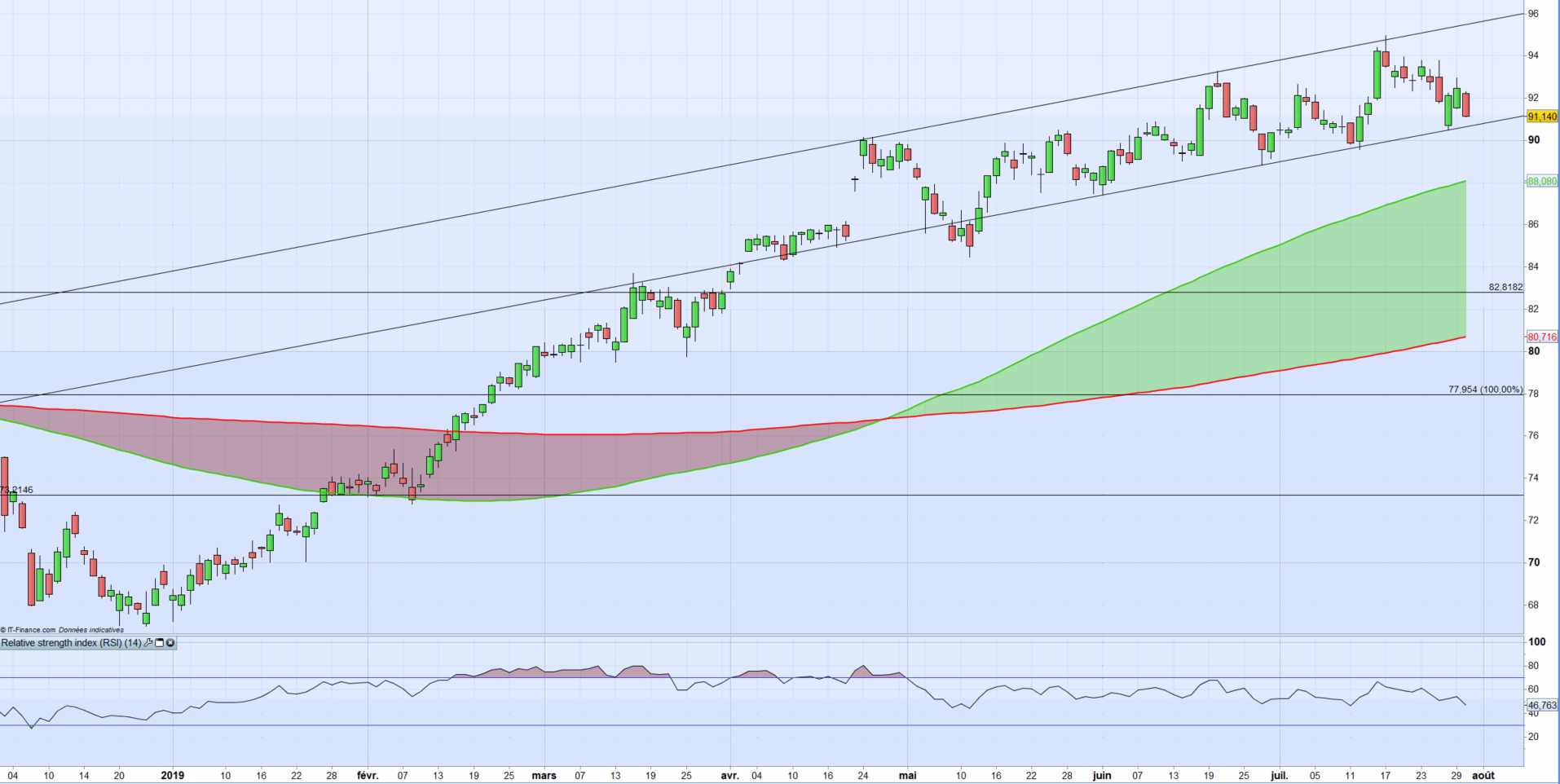Click the mai month label
The height and width of the screenshot is (784, 1560).
[x=907, y=775]
